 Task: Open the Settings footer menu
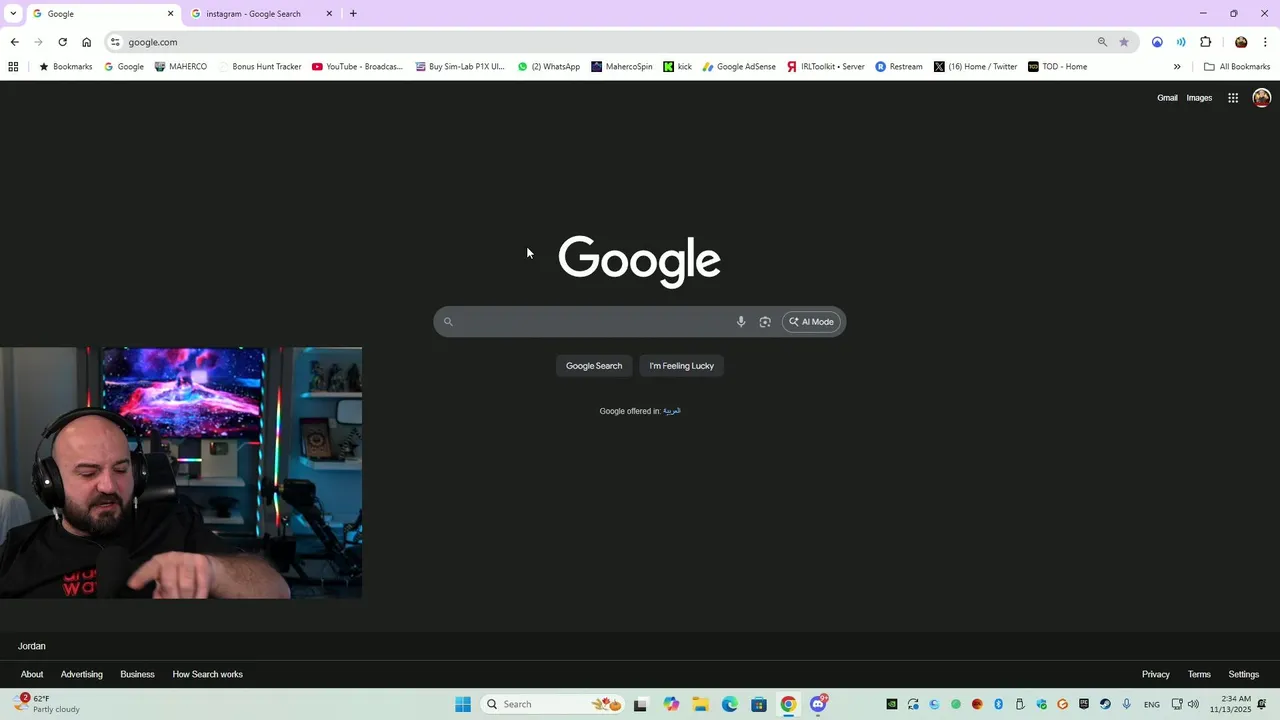click(1244, 674)
